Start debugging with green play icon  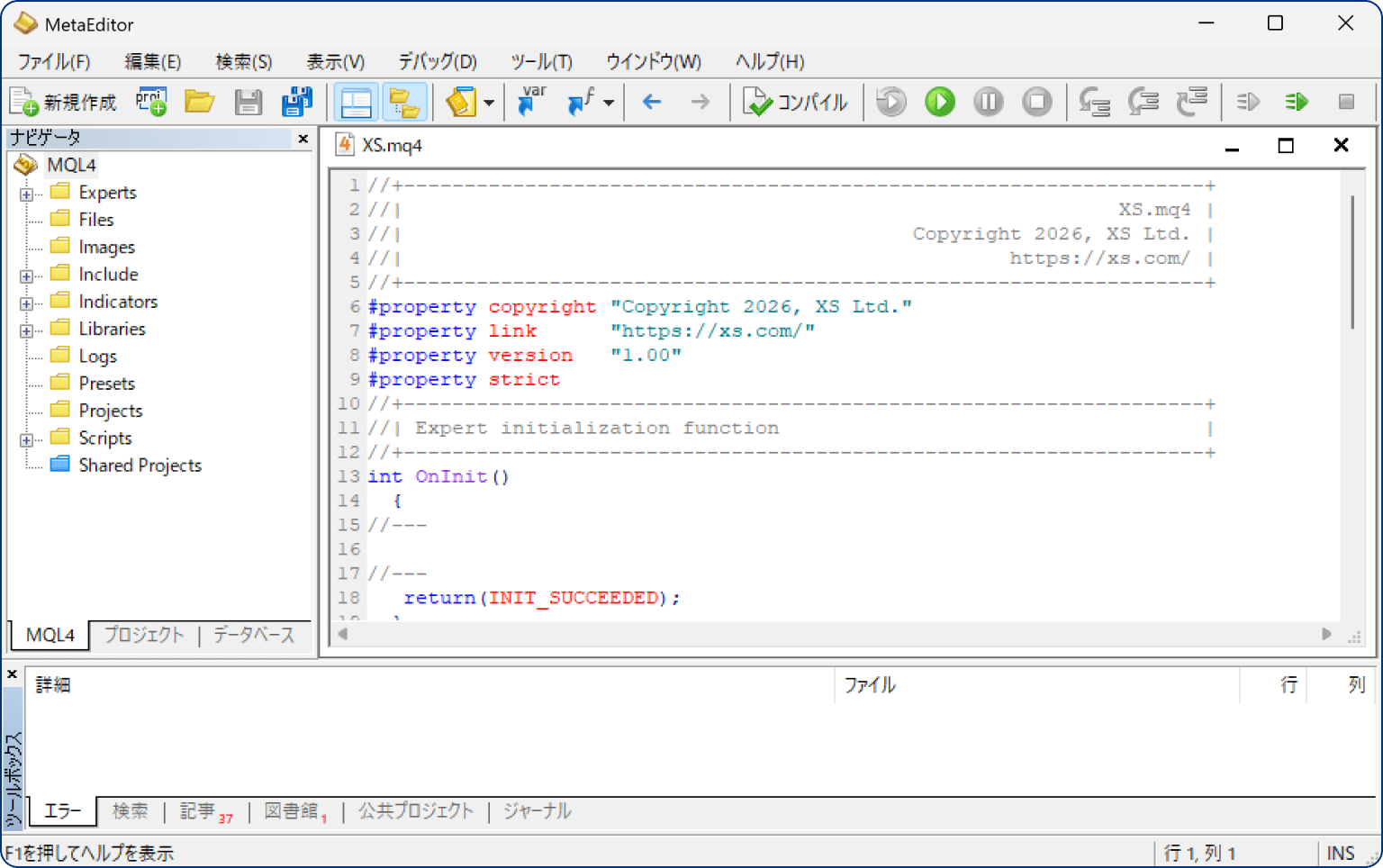(x=939, y=102)
